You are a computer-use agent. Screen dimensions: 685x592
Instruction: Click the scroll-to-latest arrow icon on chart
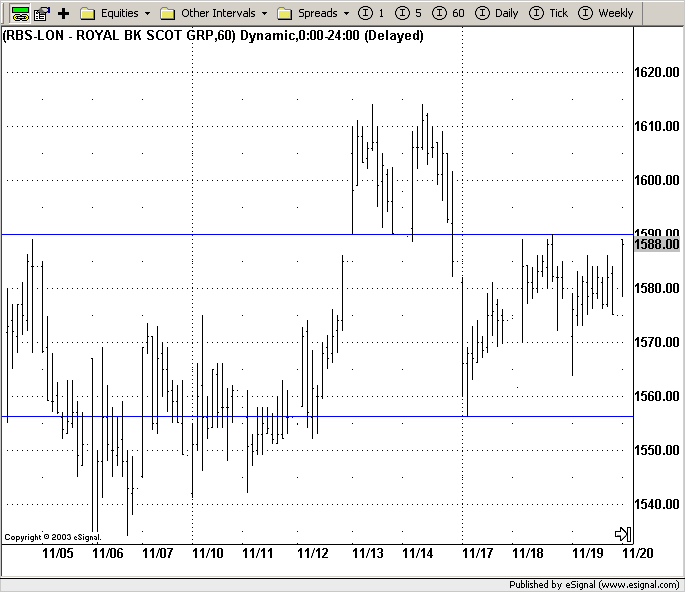coord(623,533)
